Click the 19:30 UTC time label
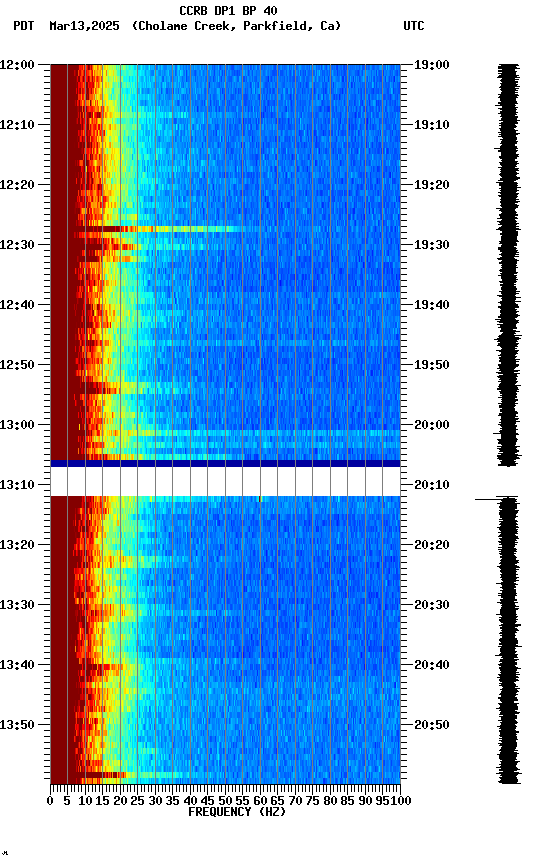The image size is (552, 864). pyautogui.click(x=432, y=245)
